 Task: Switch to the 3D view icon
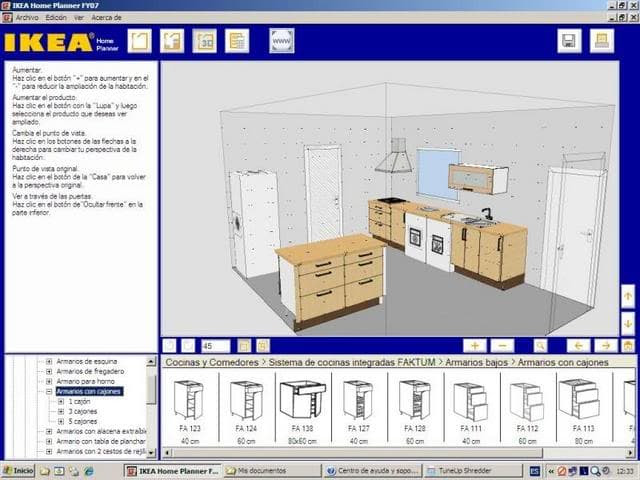[x=204, y=41]
